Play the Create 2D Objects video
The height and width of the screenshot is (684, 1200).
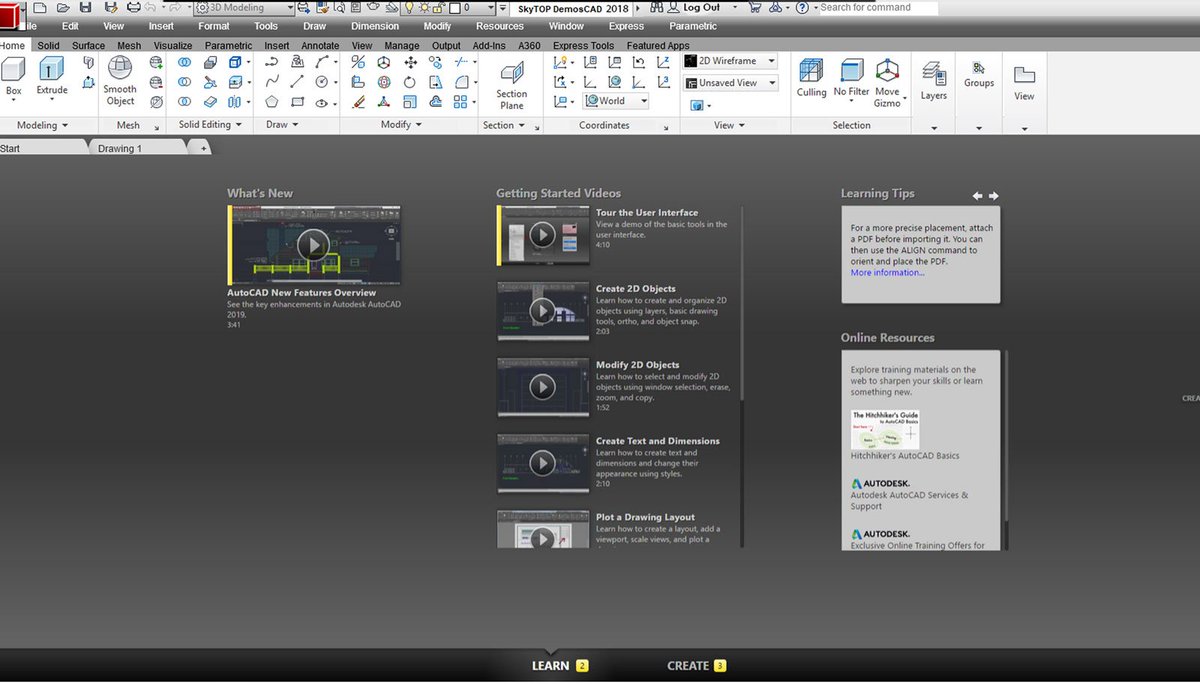click(x=542, y=311)
